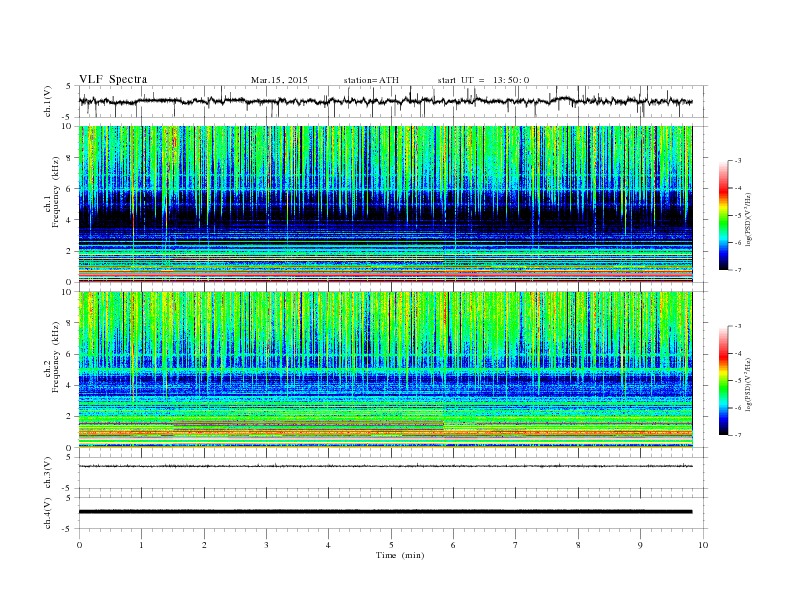Click the "8" kHz tick of ch.2 spectrogram
Image resolution: width=792 pixels, height=612 pixels.
point(69,323)
